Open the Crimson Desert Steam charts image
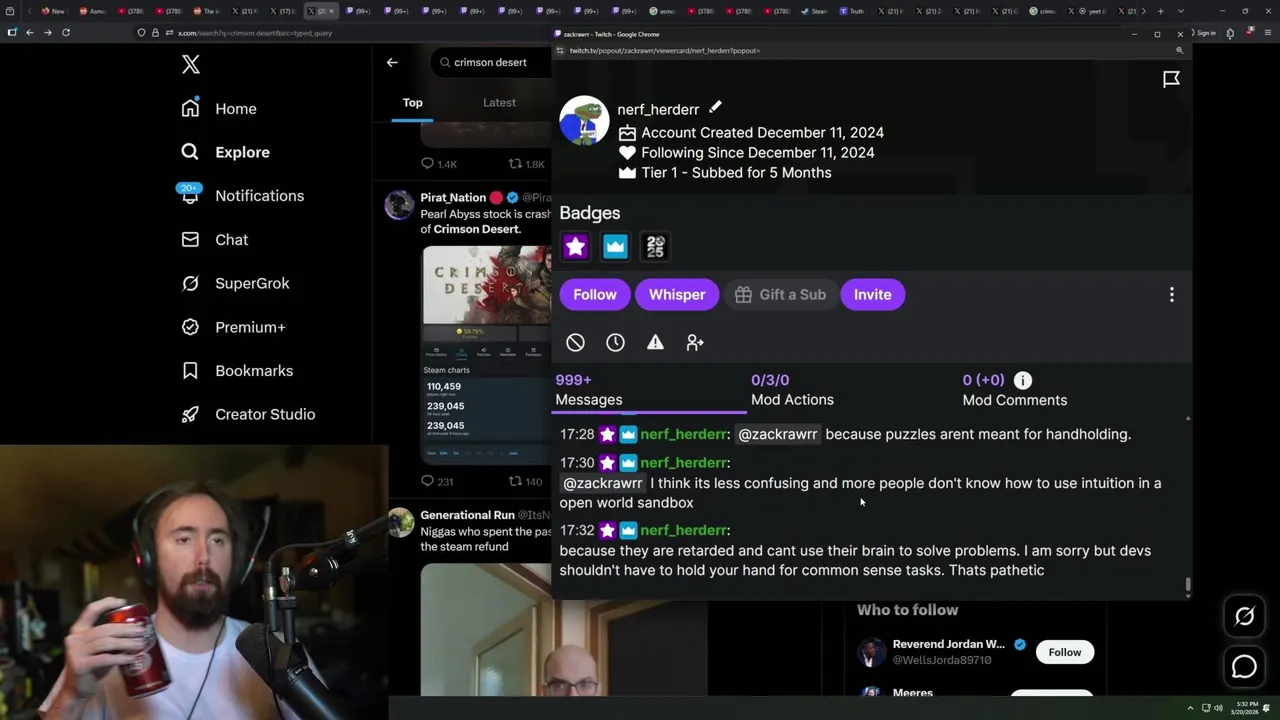The width and height of the screenshot is (1280, 720). click(x=486, y=354)
